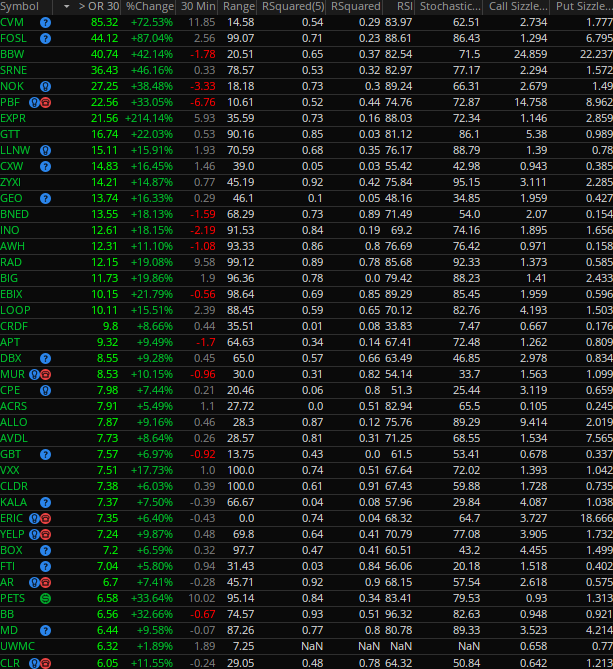613x669 pixels.
Task: Sort by the Symbol column header
Action: pyautogui.click(x=20, y=7)
